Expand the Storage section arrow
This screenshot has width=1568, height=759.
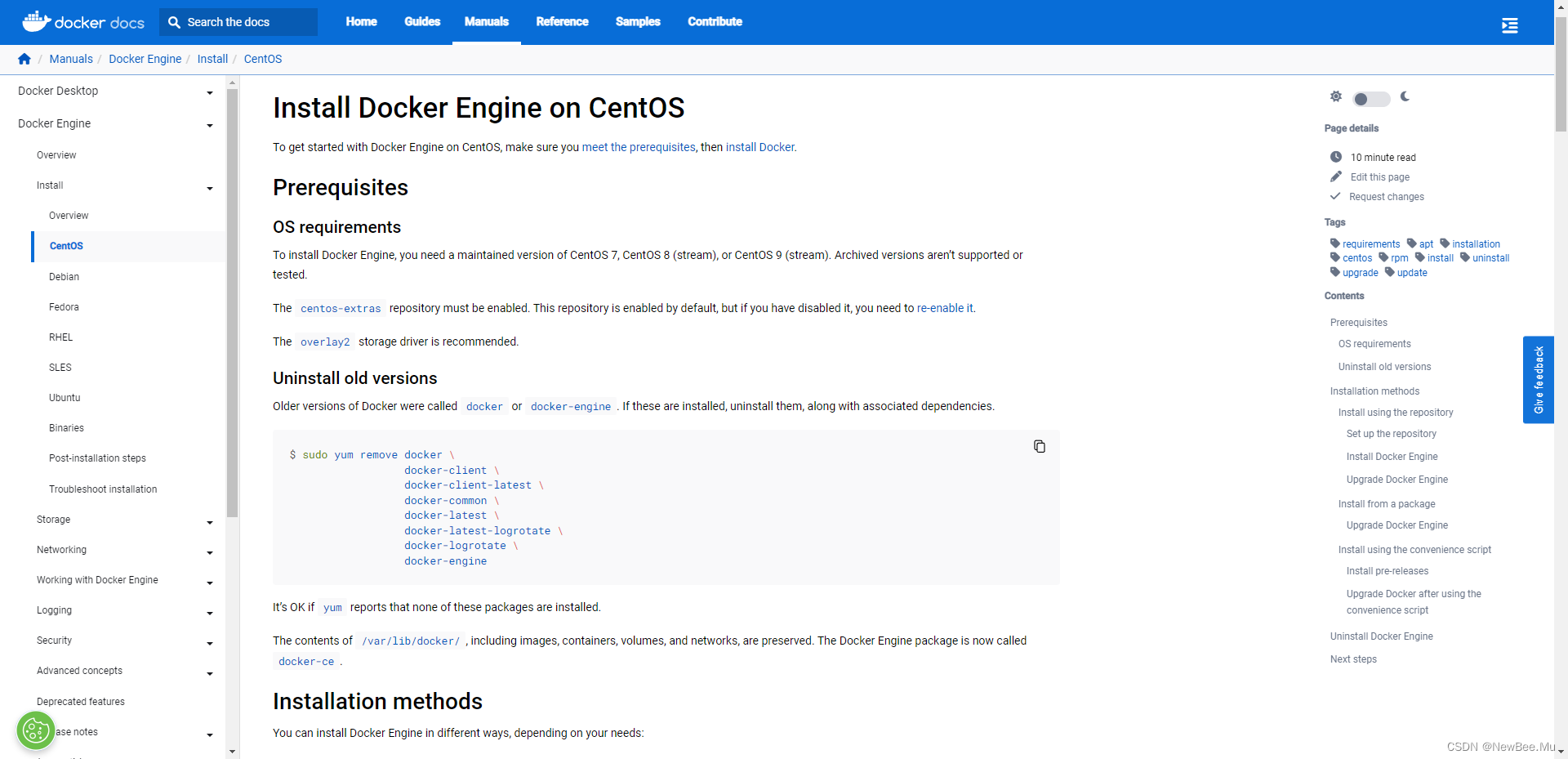coord(210,523)
